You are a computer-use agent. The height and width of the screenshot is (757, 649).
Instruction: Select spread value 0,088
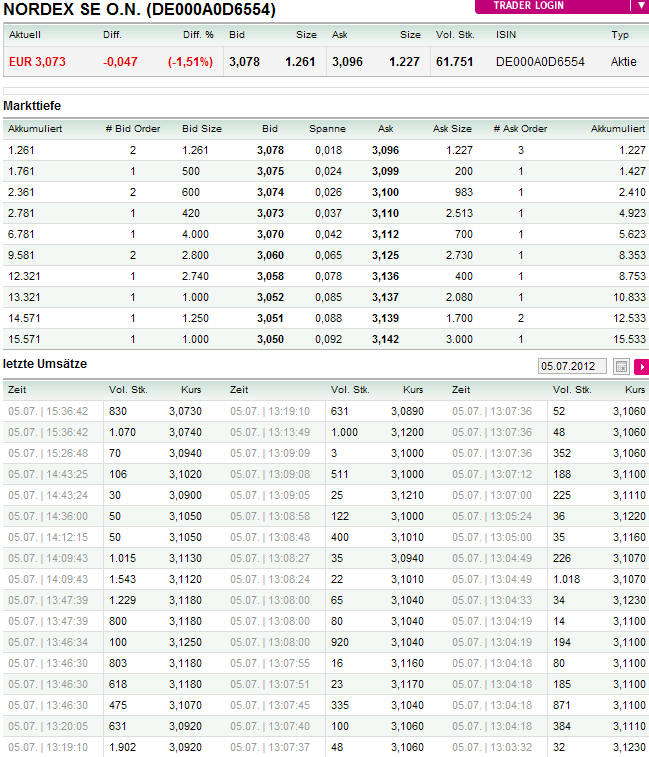point(328,318)
